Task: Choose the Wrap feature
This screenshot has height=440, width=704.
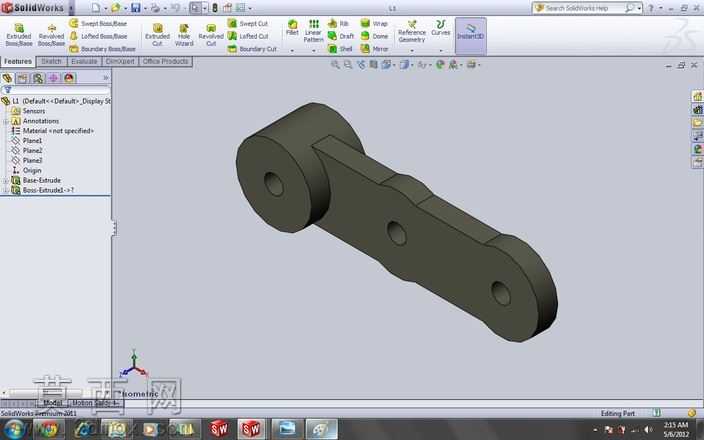Action: click(x=374, y=23)
